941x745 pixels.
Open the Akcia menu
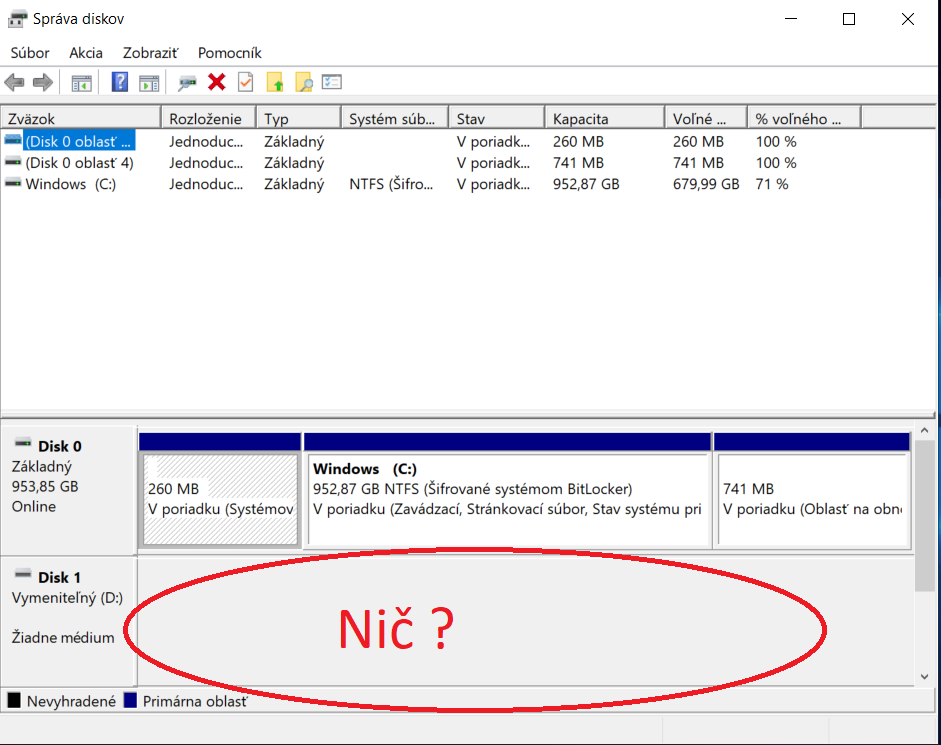pyautogui.click(x=86, y=53)
